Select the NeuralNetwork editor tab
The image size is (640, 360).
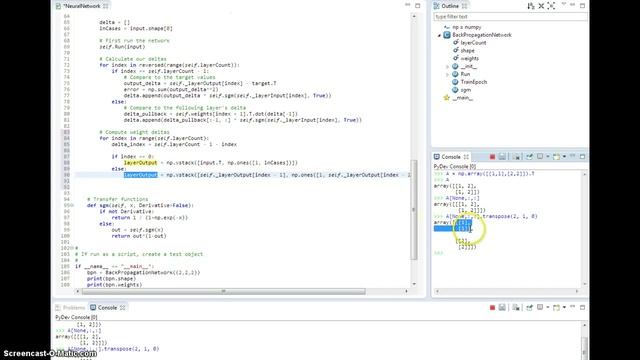click(x=82, y=6)
